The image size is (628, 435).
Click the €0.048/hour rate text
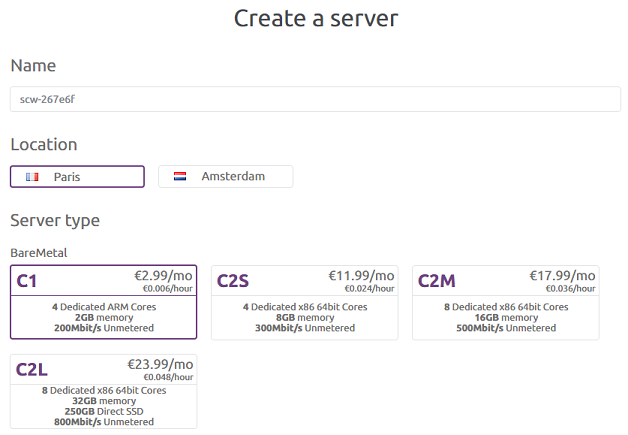click(169, 377)
